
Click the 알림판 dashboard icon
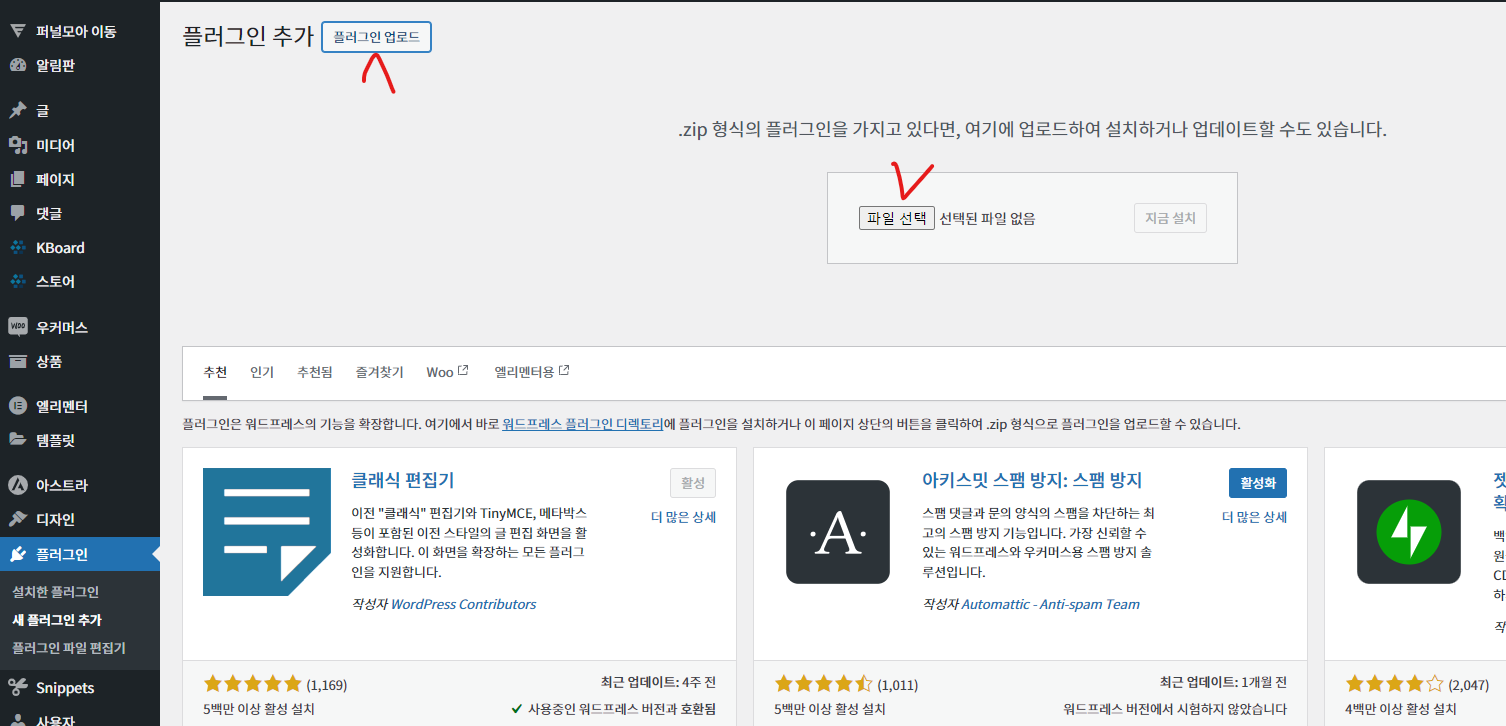tap(17, 66)
